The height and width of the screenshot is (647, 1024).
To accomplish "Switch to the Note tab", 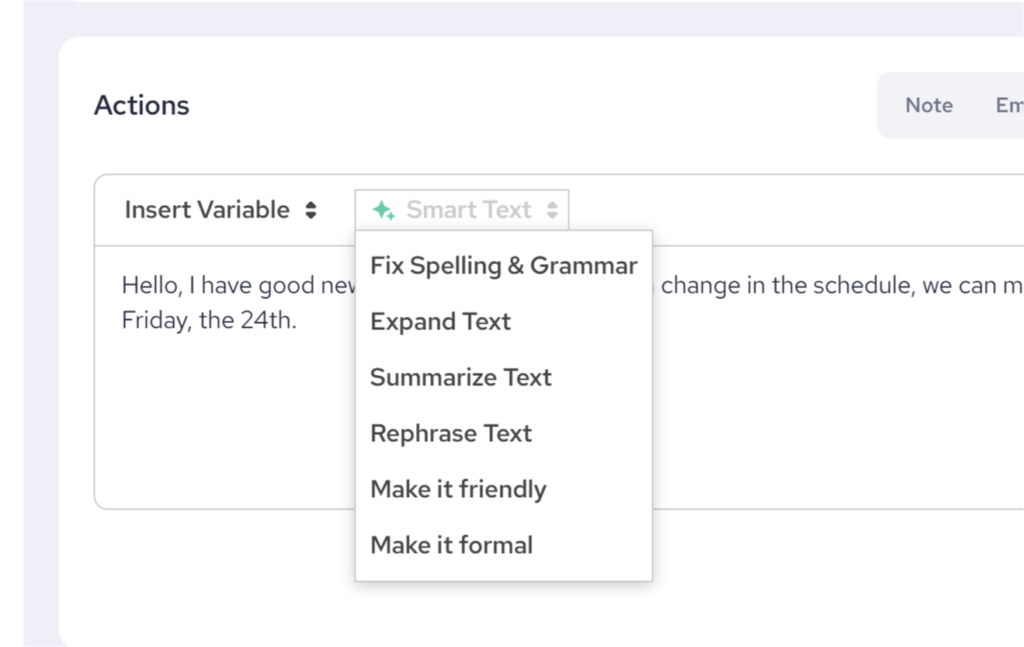I will (928, 105).
